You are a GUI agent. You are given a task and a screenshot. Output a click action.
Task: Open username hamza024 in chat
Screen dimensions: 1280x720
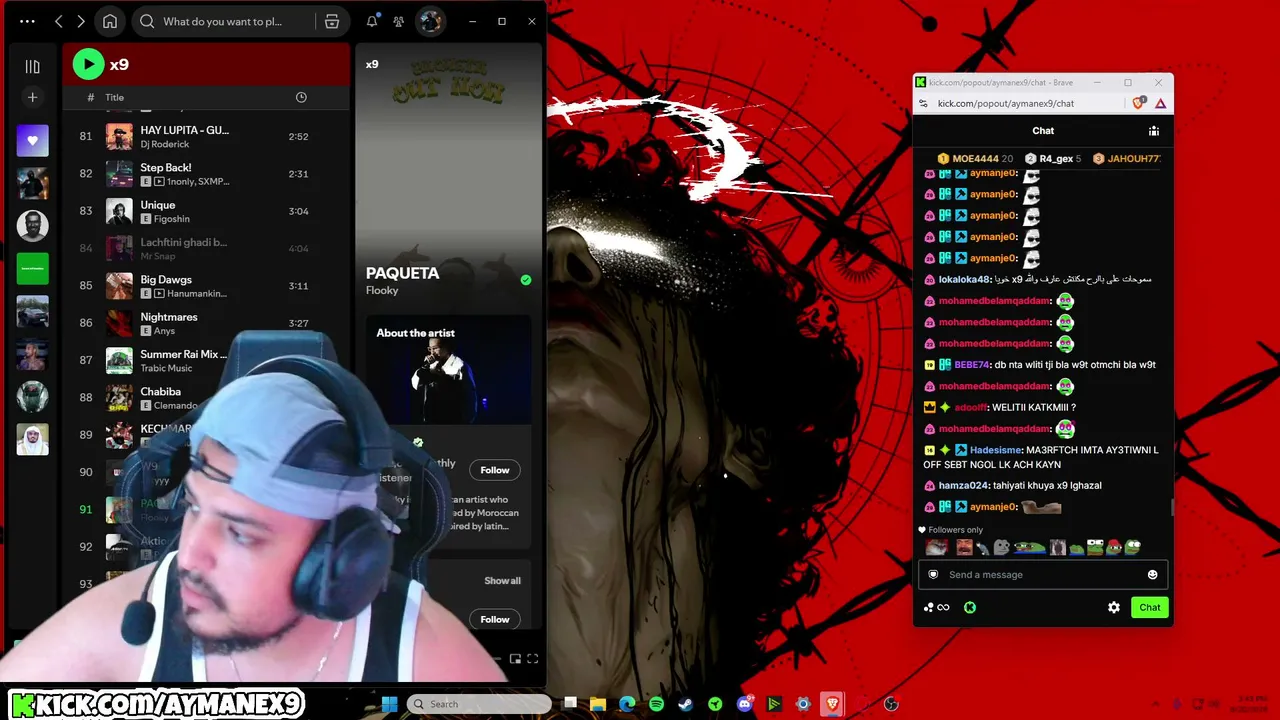[962, 486]
